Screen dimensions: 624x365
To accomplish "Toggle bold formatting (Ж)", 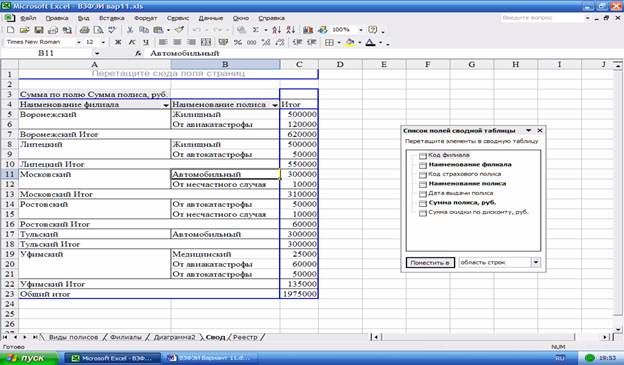I will click(118, 42).
